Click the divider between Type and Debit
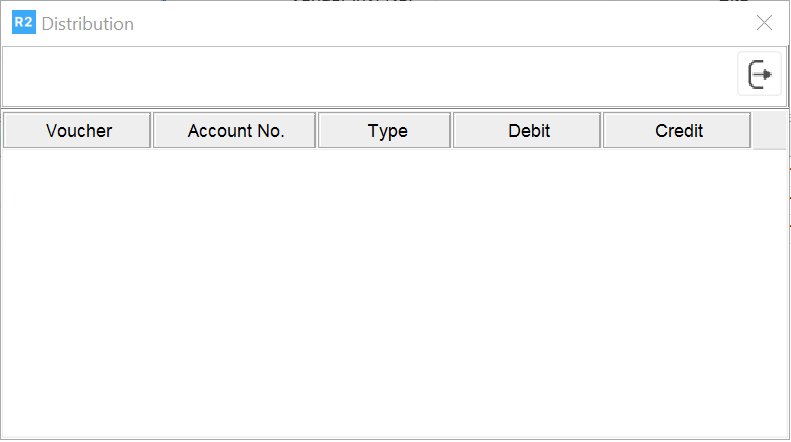 (x=452, y=131)
